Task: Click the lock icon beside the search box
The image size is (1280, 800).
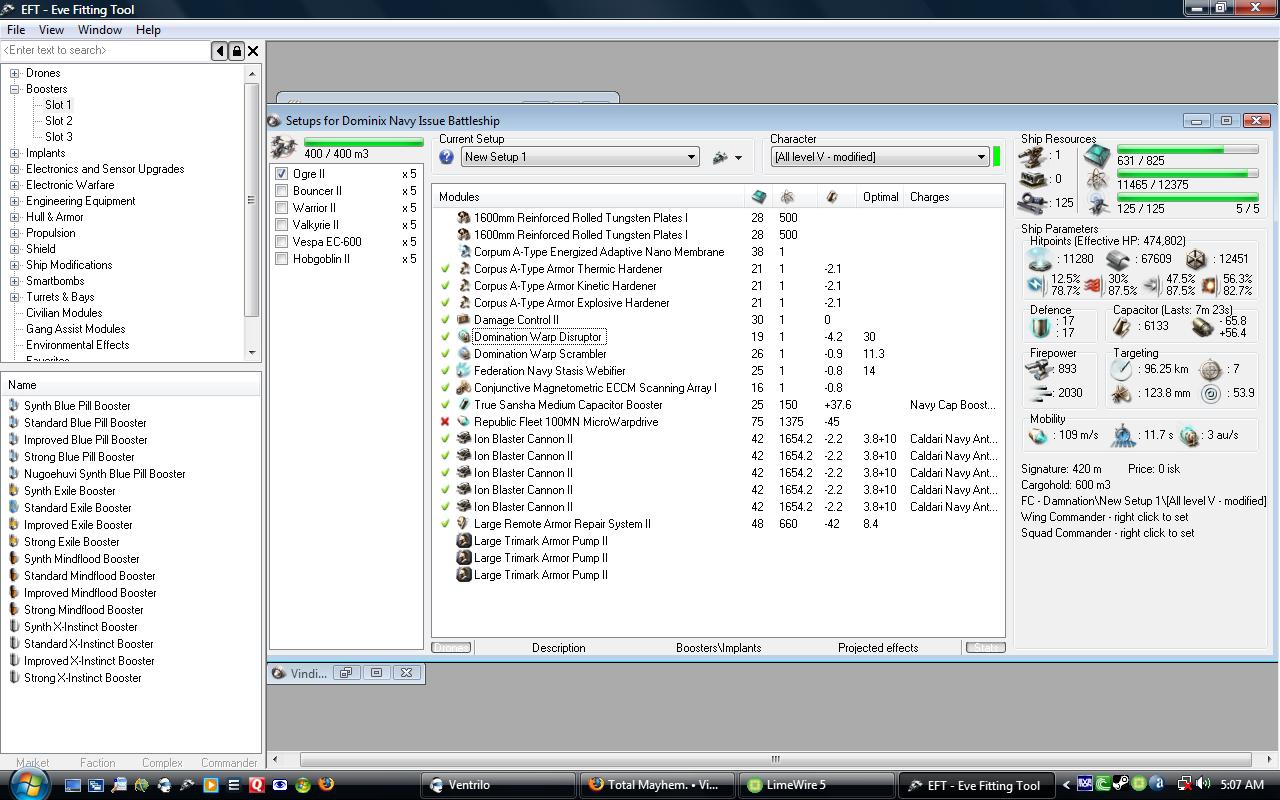Action: (x=236, y=50)
